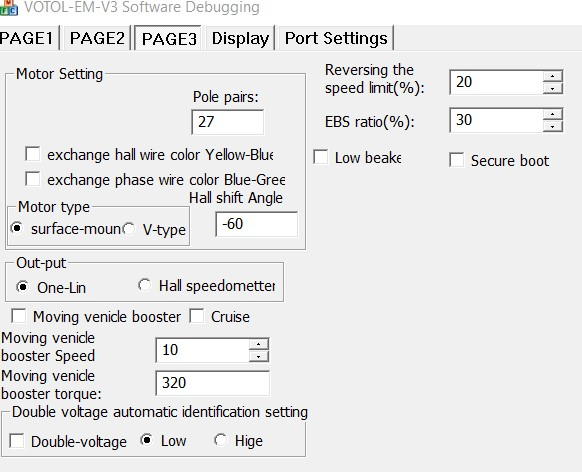Decrease the EBS ratio value
This screenshot has height=472, width=582.
[x=553, y=127]
